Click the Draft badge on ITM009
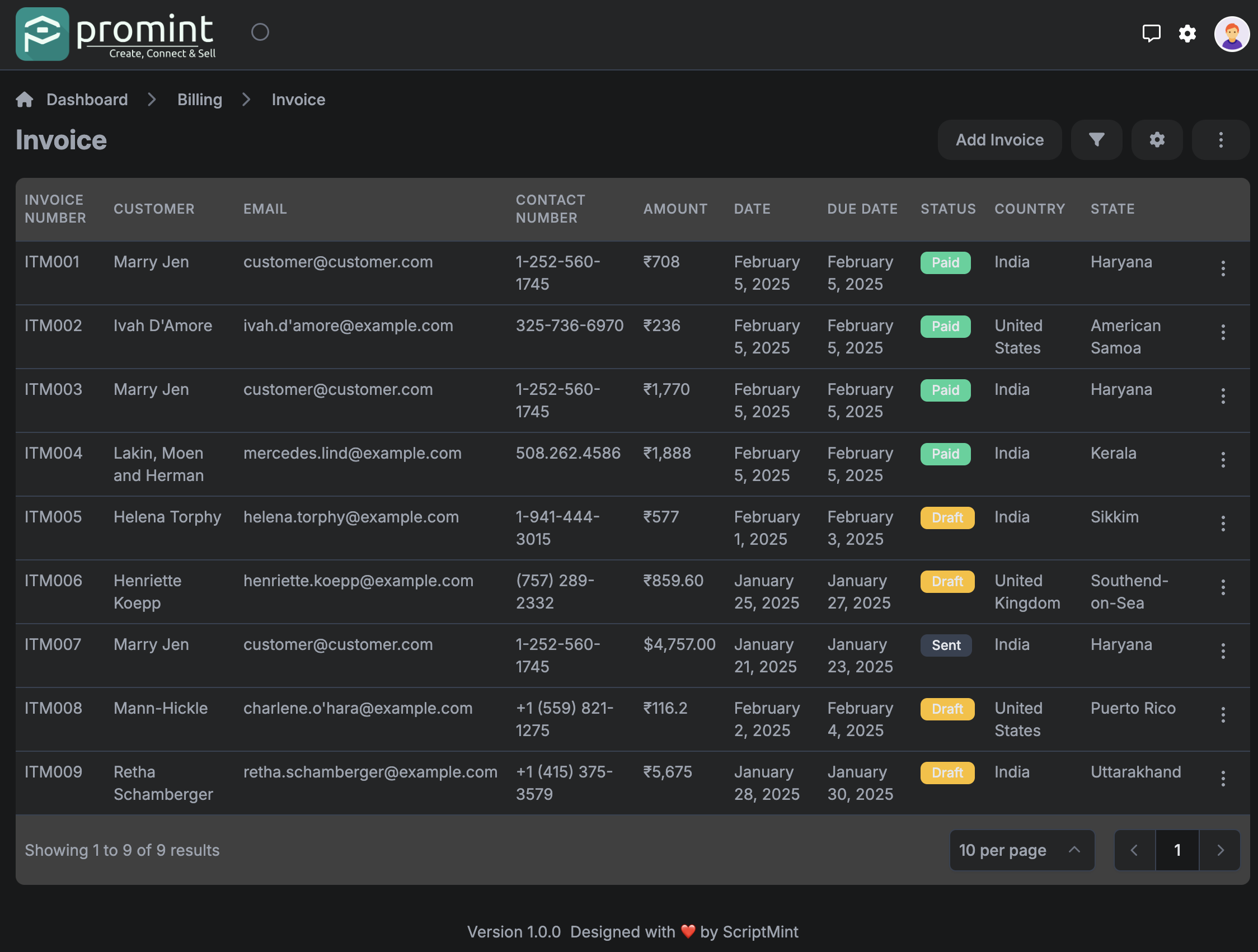Screen dimensions: 1258x952 click(947, 772)
